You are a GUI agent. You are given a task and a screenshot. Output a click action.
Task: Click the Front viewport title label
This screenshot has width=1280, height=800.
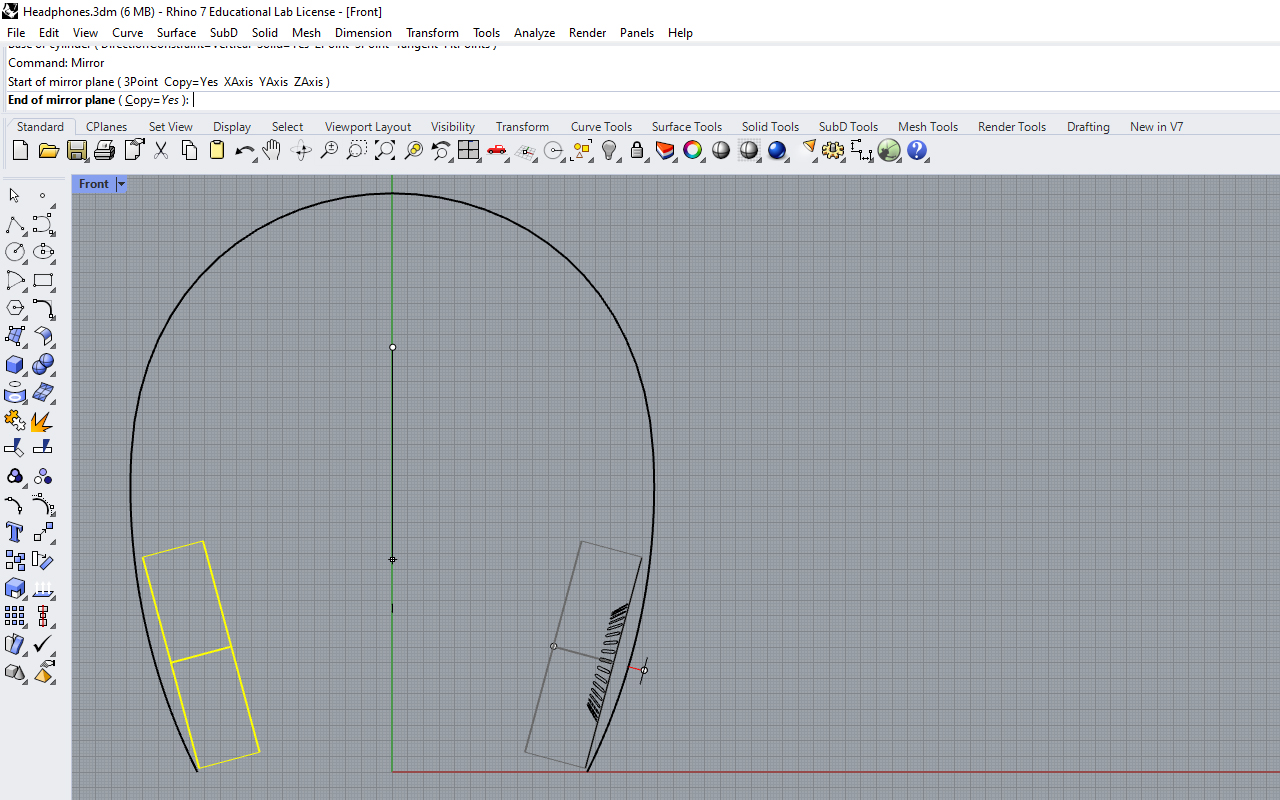coord(94,184)
